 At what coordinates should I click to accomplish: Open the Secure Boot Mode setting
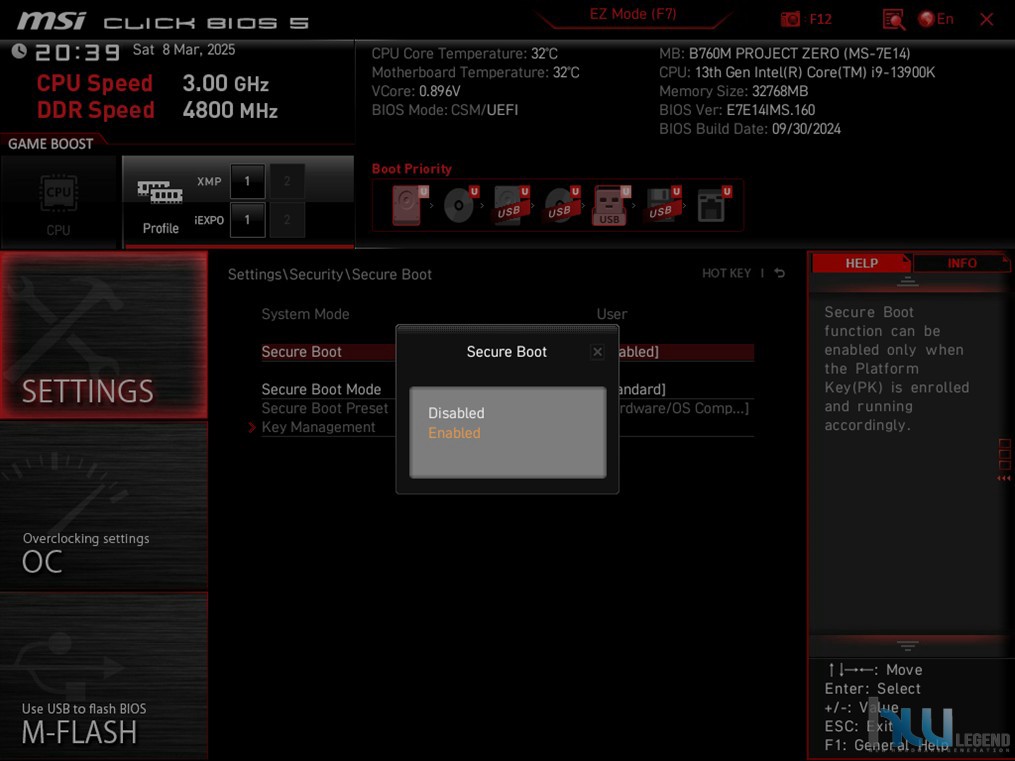(x=508, y=390)
